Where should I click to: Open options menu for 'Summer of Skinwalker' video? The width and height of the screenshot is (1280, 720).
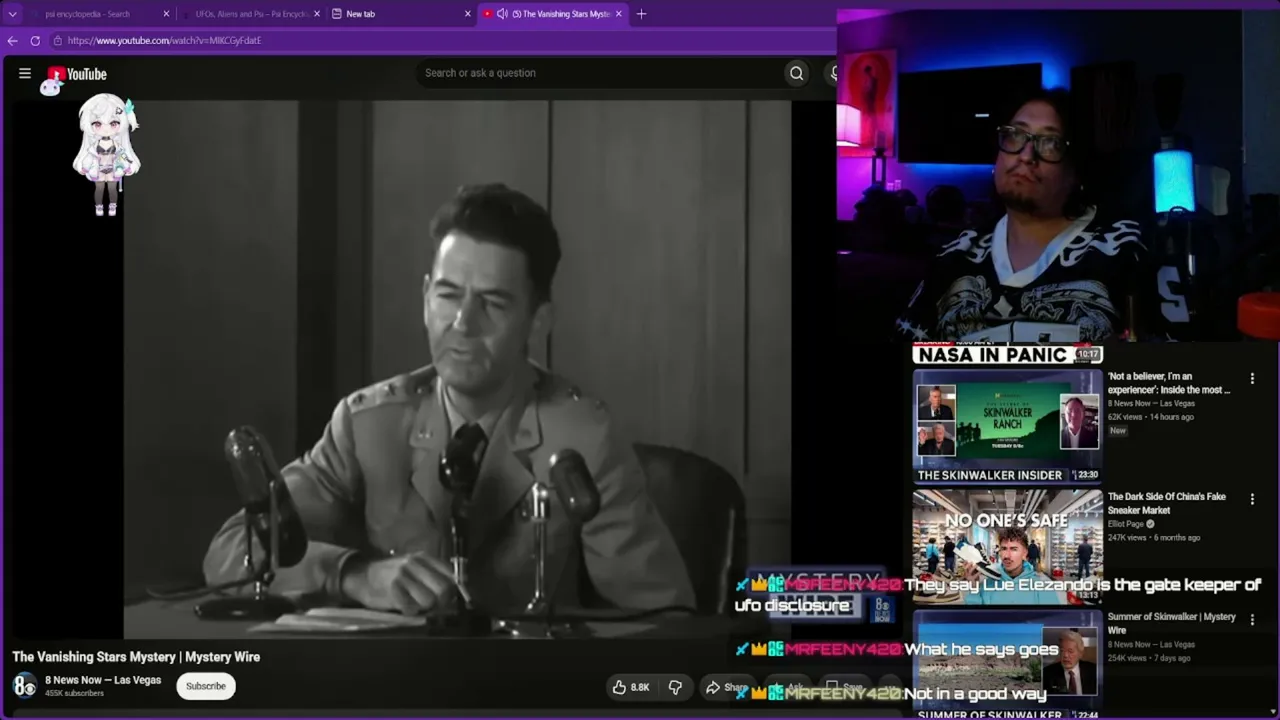(1252, 619)
